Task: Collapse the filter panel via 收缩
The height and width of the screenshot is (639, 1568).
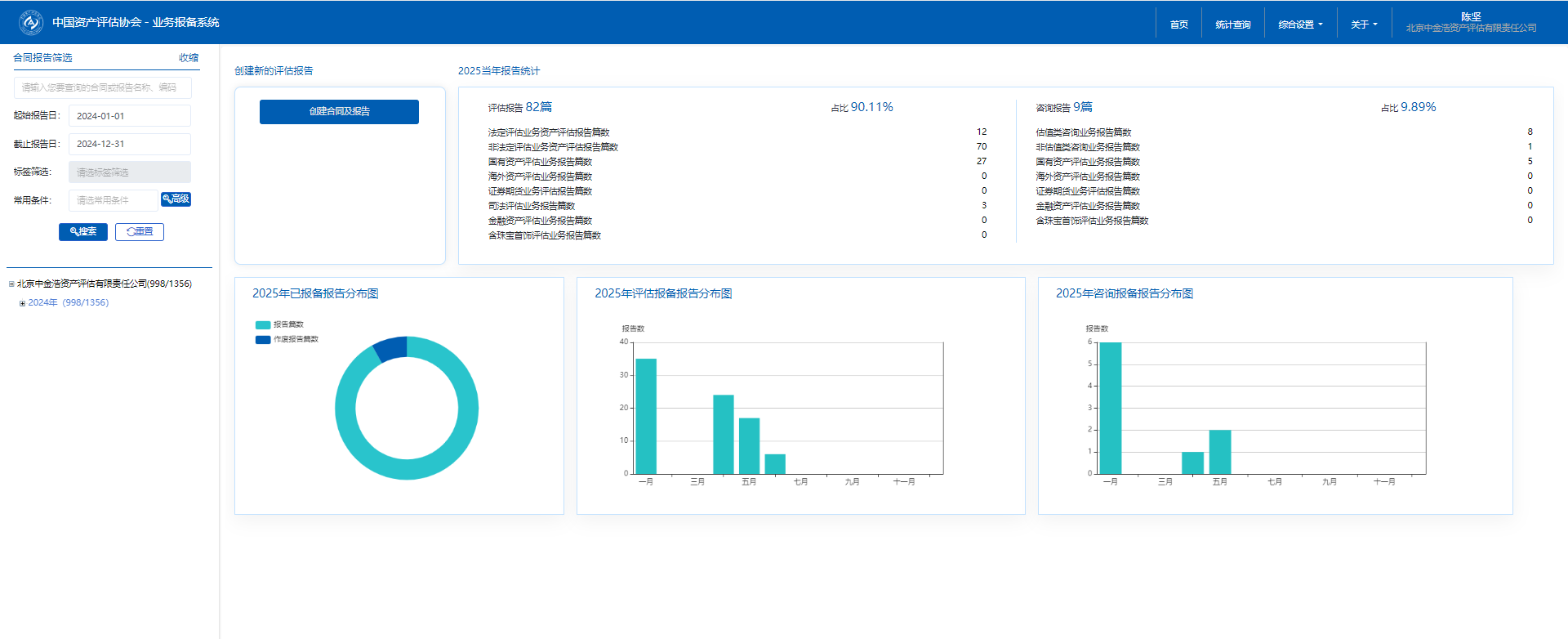Action: pyautogui.click(x=189, y=58)
